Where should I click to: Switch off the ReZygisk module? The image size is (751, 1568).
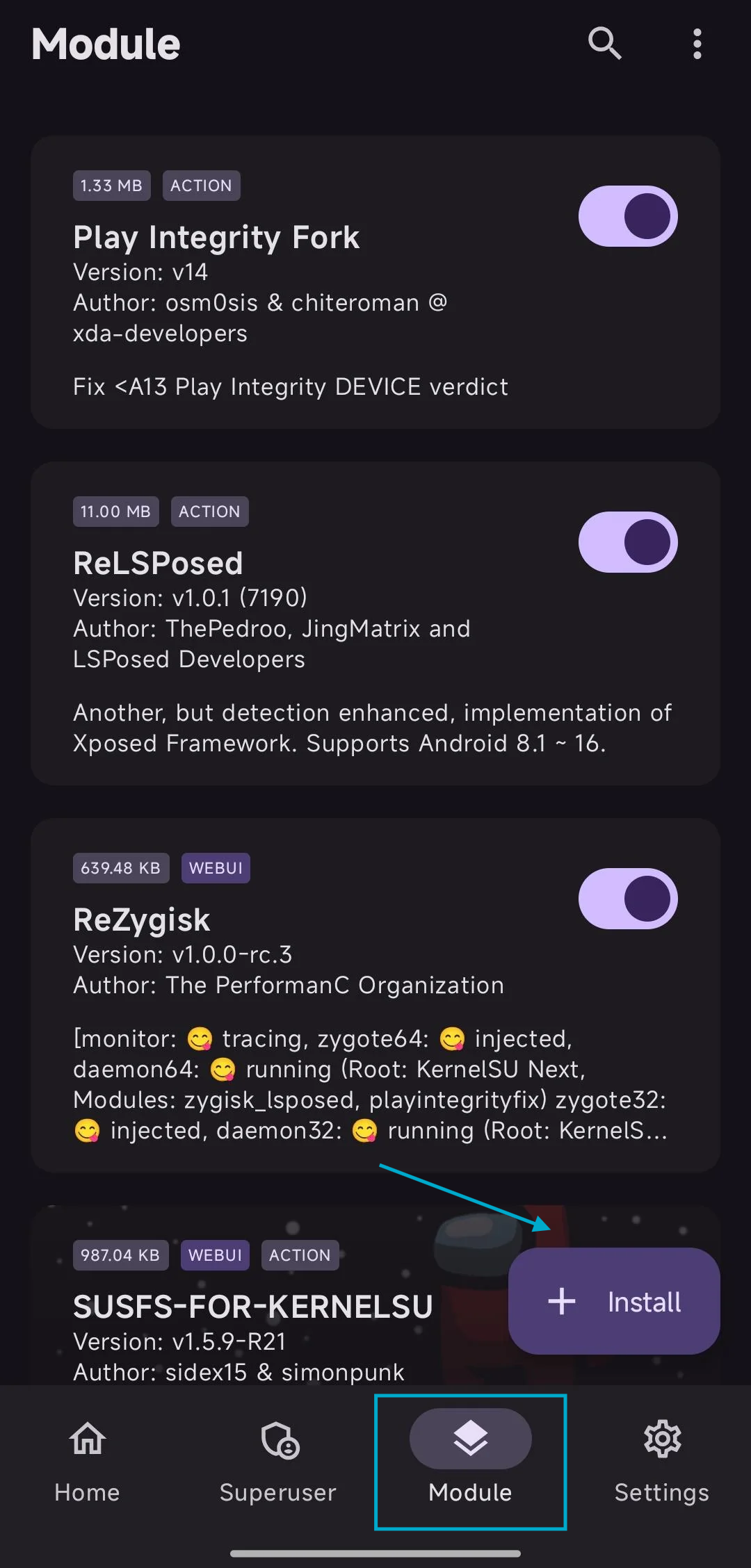(628, 899)
